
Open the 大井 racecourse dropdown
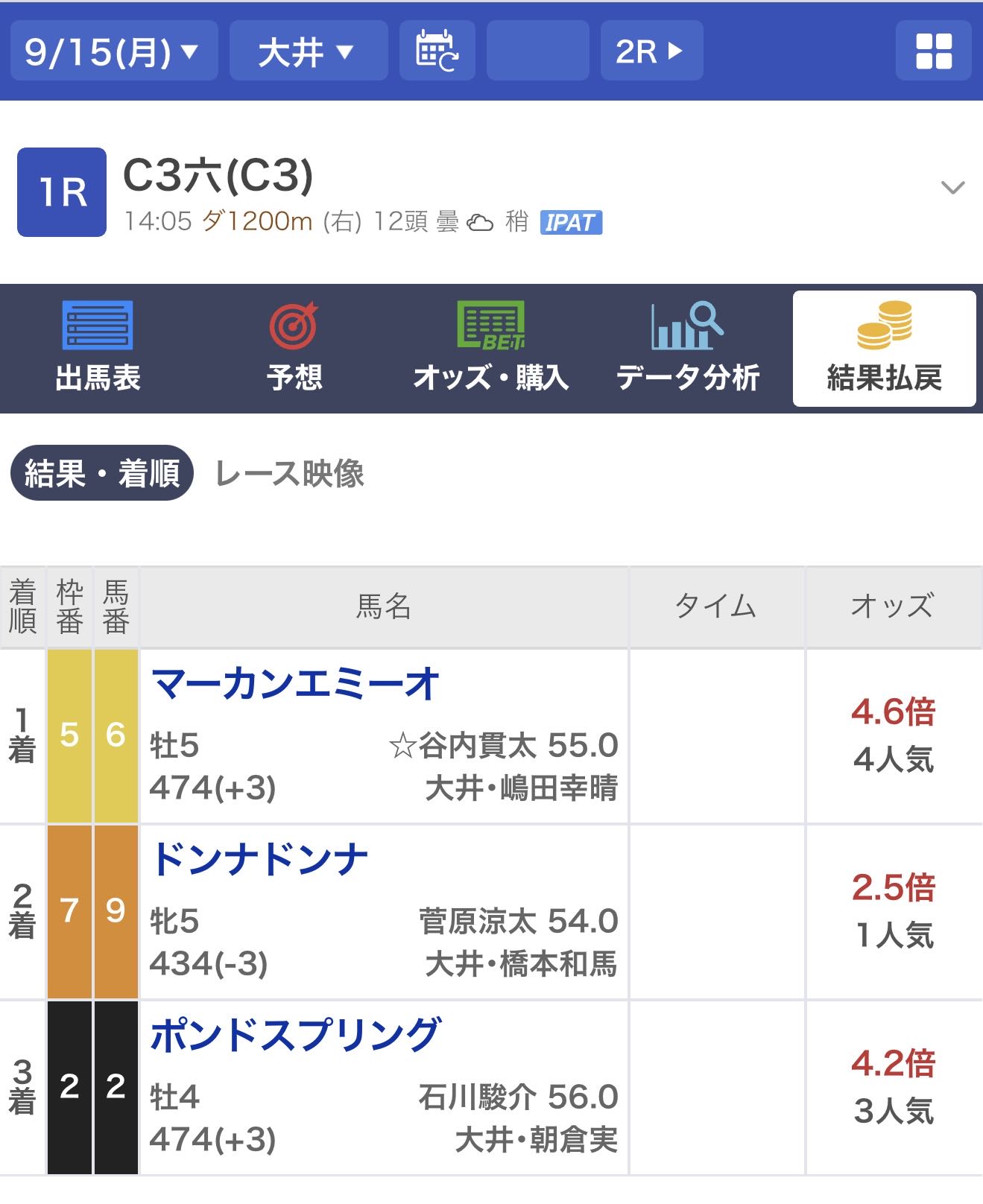[309, 51]
